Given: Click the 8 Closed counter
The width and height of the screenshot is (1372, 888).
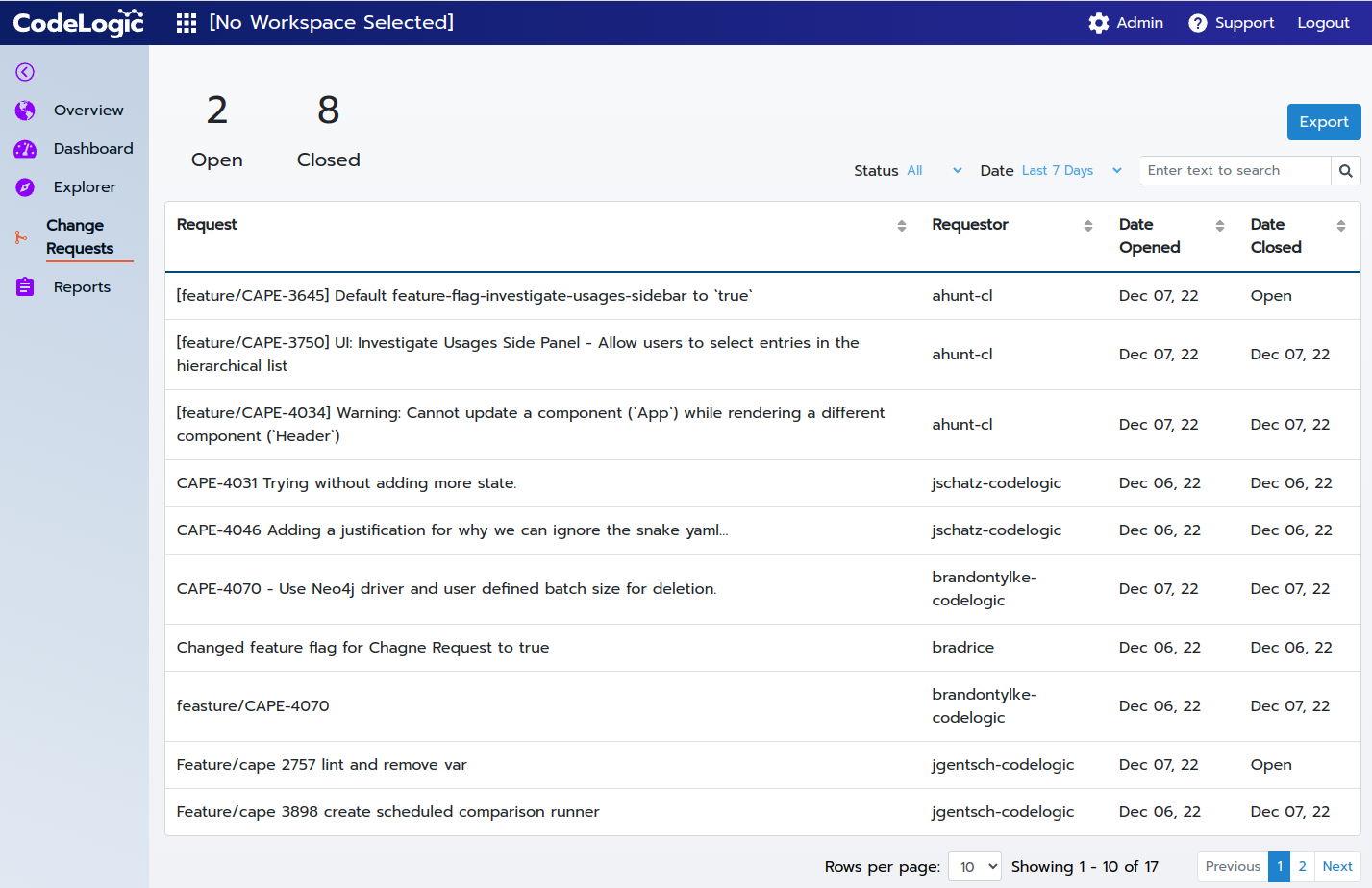Looking at the screenshot, I should 329,131.
